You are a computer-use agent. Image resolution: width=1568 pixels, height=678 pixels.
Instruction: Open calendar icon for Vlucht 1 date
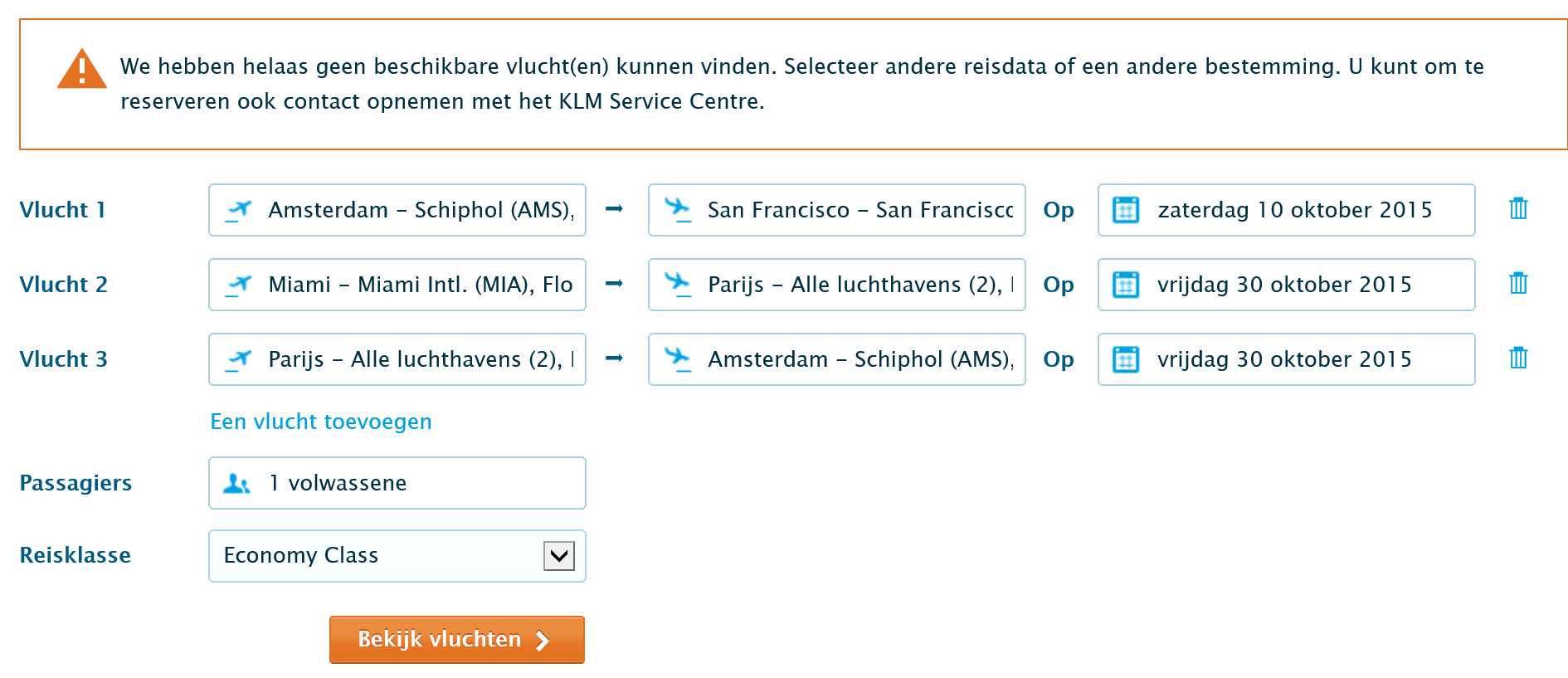[x=1126, y=210]
